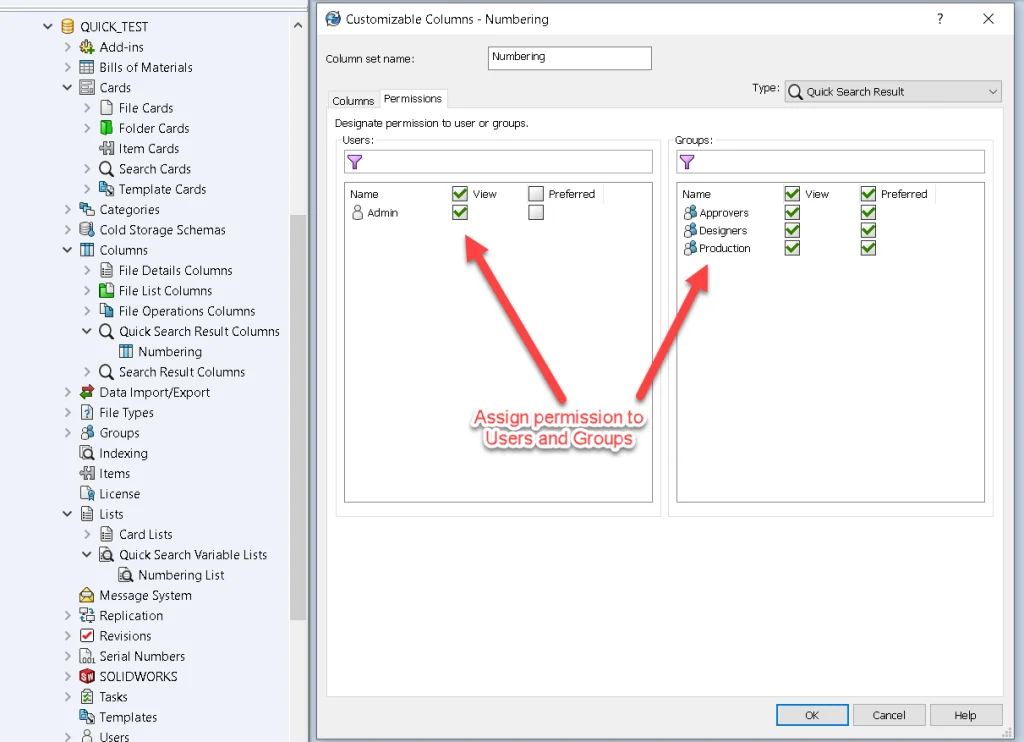The height and width of the screenshot is (742, 1024).
Task: Click the Column set name field
Action: point(569,58)
